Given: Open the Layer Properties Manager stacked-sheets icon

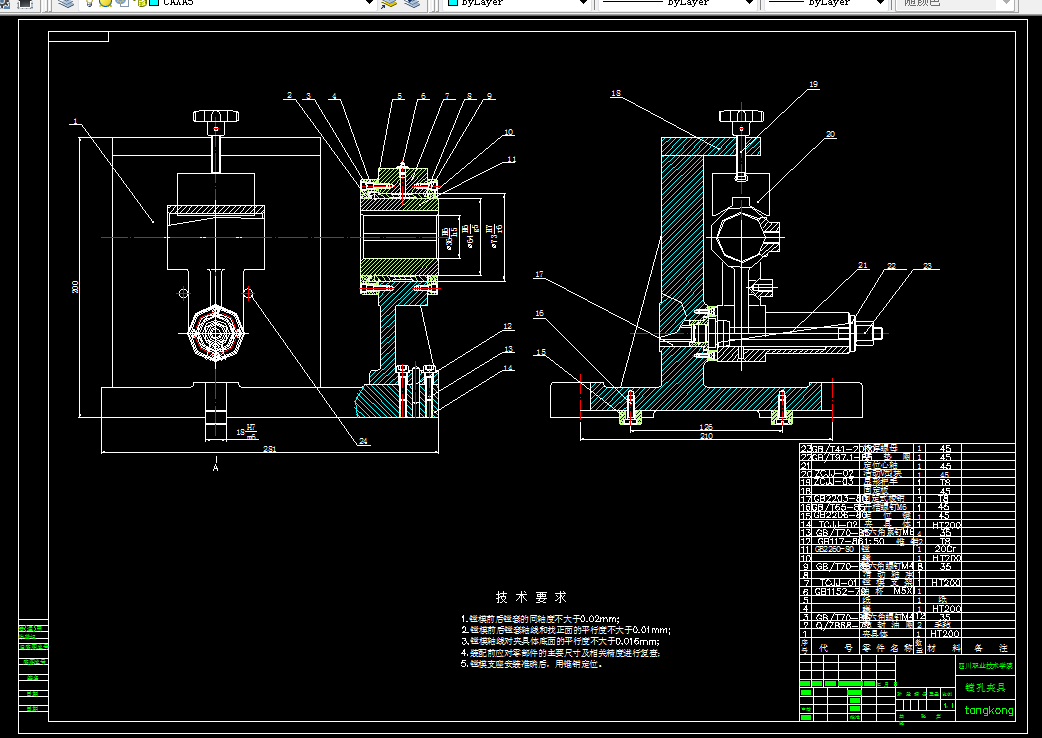Looking at the screenshot, I should point(66,3).
